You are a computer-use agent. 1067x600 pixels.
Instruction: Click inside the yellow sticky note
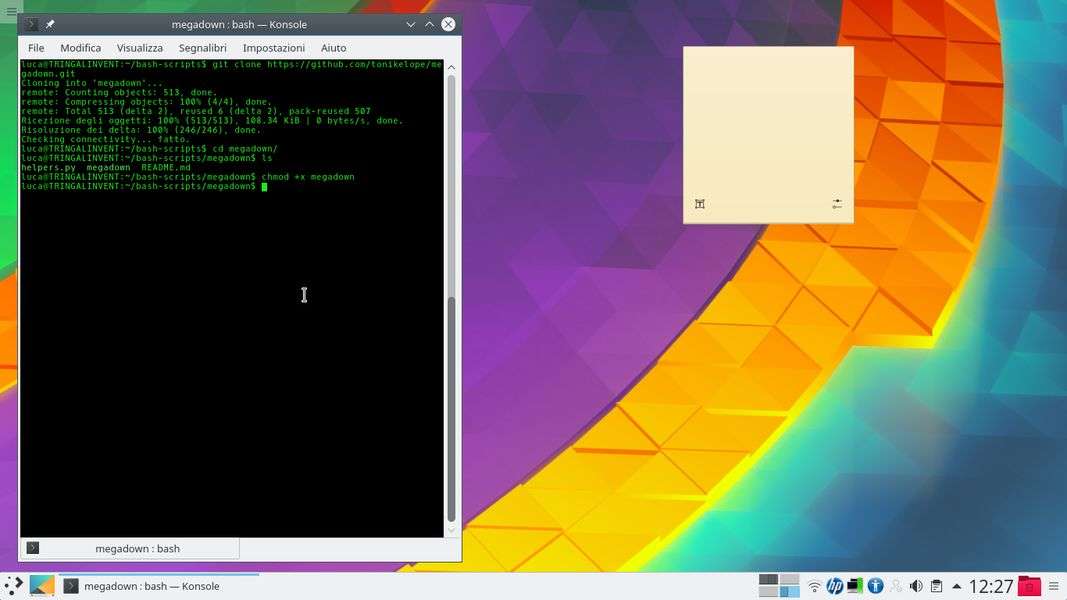(768, 120)
